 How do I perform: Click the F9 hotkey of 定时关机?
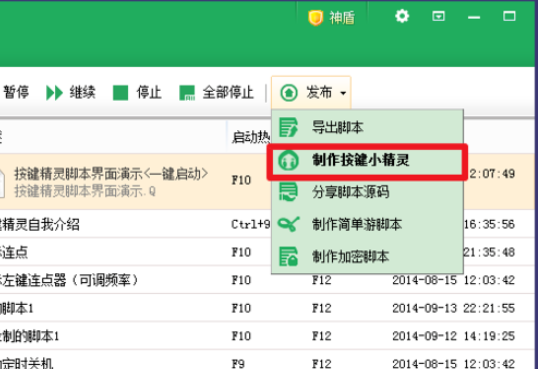coord(238,364)
